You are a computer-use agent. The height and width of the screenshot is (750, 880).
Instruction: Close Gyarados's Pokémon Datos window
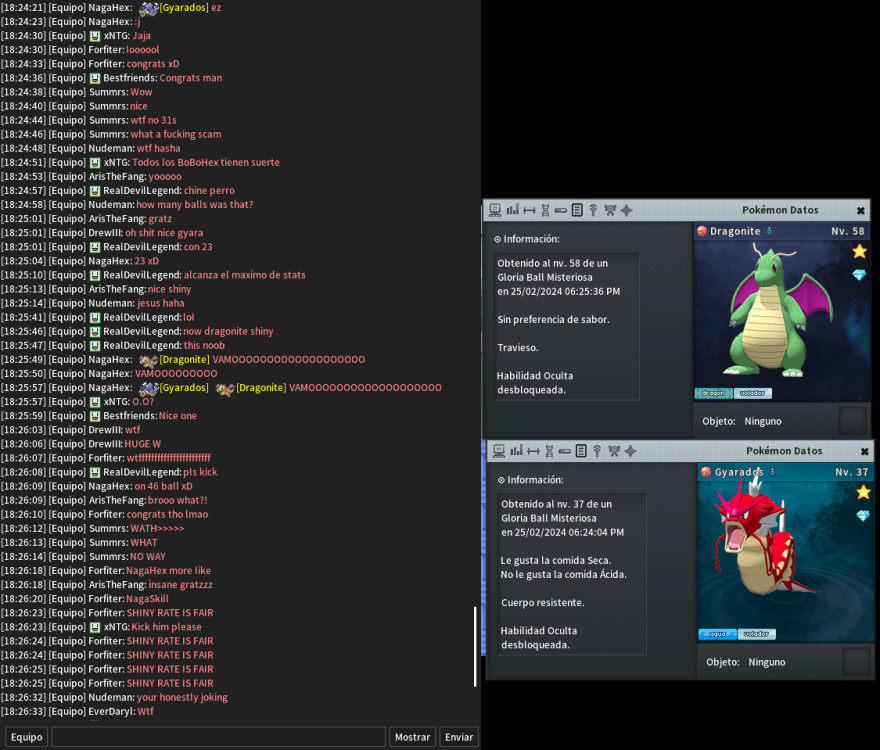pyautogui.click(x=864, y=451)
